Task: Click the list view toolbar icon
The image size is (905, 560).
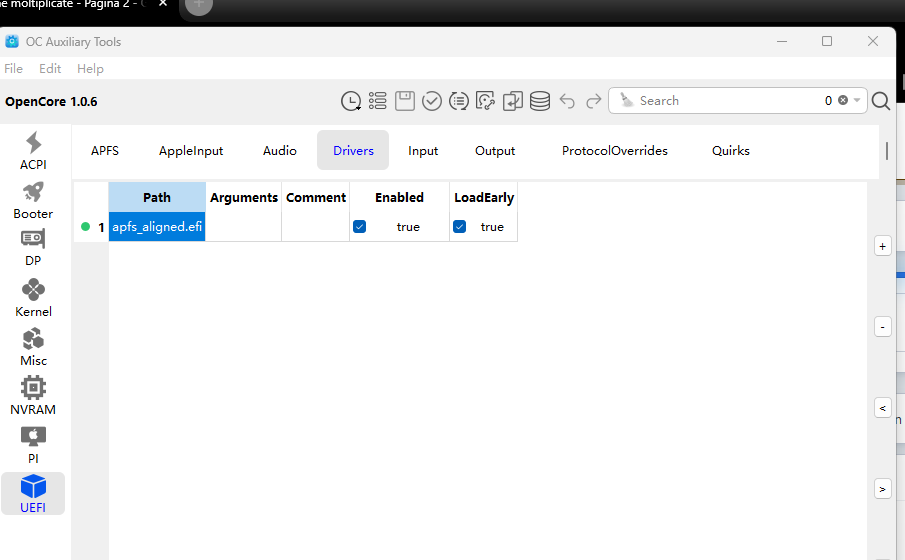Action: tap(377, 101)
